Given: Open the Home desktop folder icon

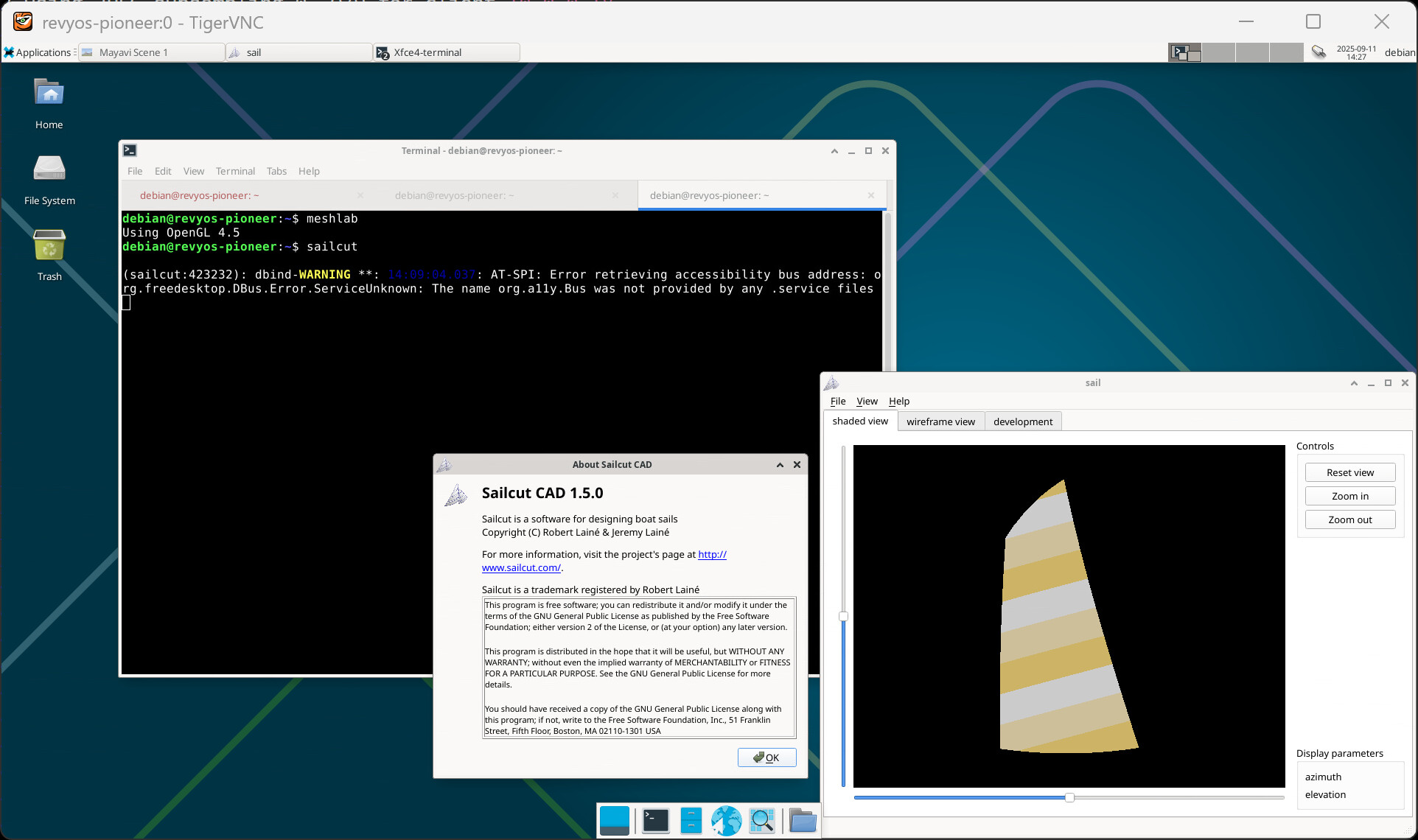Looking at the screenshot, I should click(49, 94).
